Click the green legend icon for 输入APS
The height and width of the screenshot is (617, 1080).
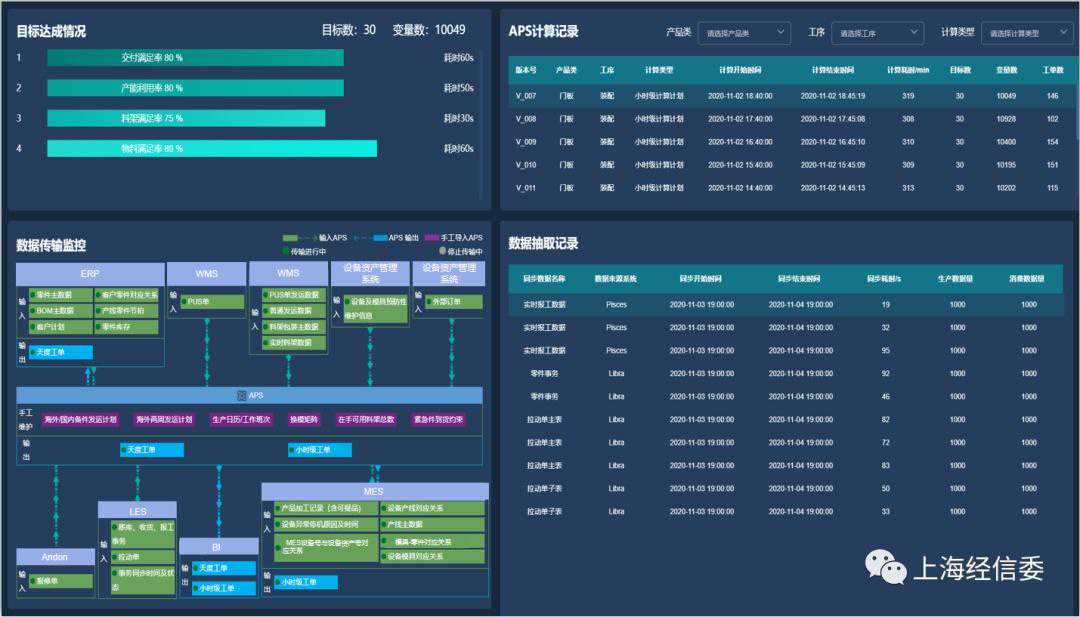click(x=290, y=238)
